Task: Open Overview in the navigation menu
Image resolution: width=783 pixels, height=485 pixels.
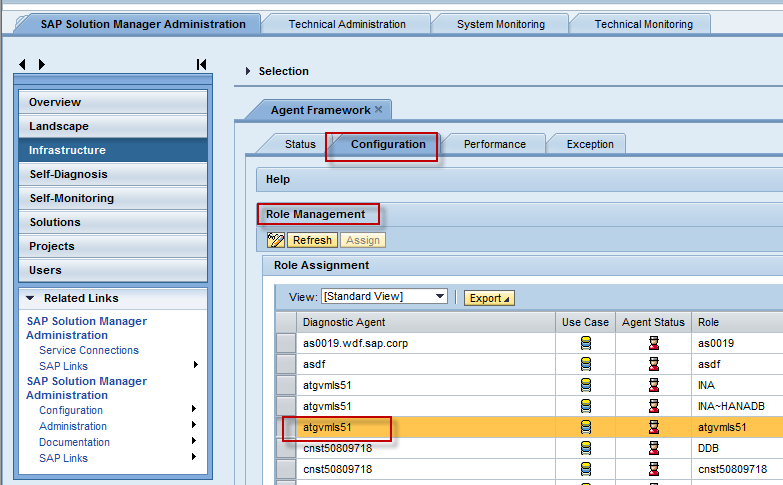Action: coord(113,102)
